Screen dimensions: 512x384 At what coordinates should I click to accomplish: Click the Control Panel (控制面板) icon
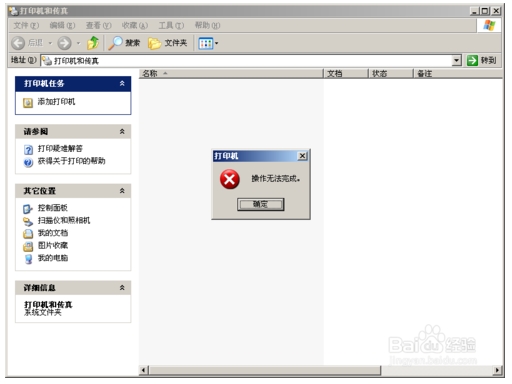(28, 209)
